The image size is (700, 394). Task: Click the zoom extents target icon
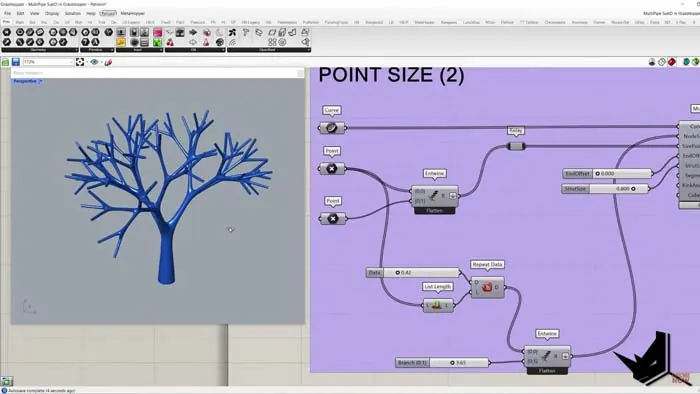tap(80, 62)
